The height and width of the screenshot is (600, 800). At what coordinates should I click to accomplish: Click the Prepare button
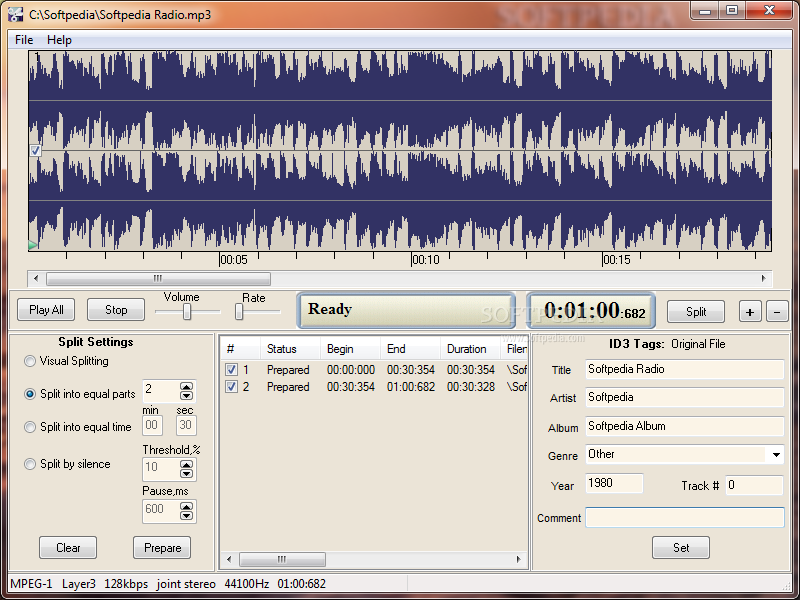(162, 547)
